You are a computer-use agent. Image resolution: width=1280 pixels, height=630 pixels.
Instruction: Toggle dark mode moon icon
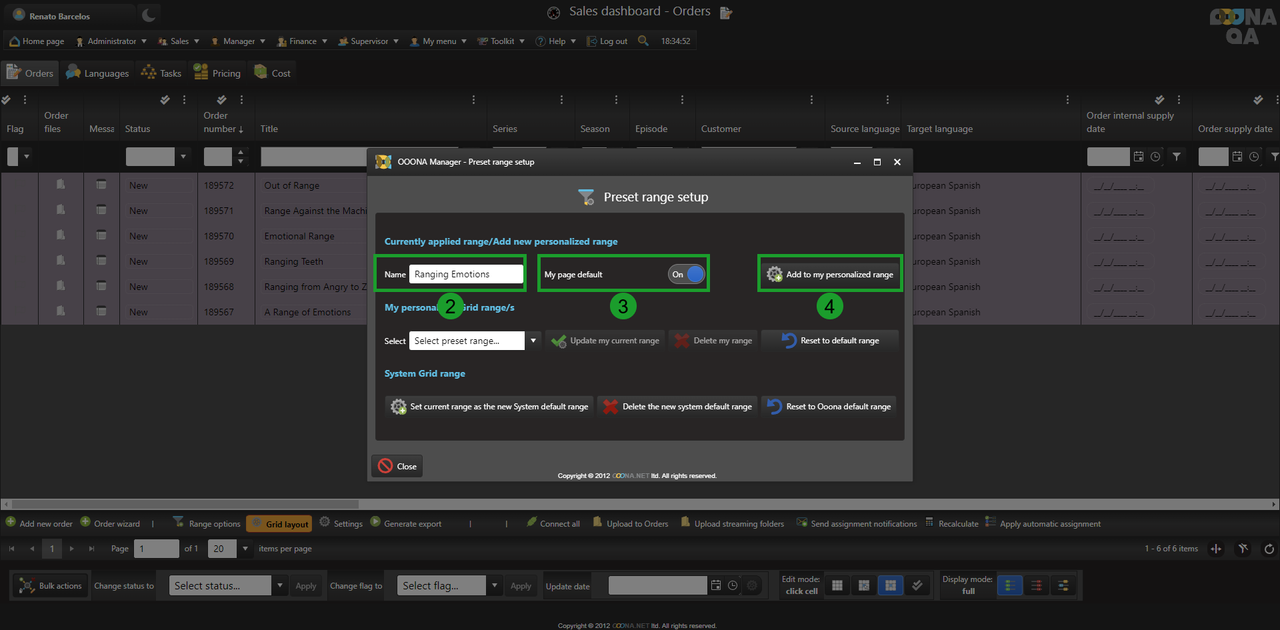149,14
